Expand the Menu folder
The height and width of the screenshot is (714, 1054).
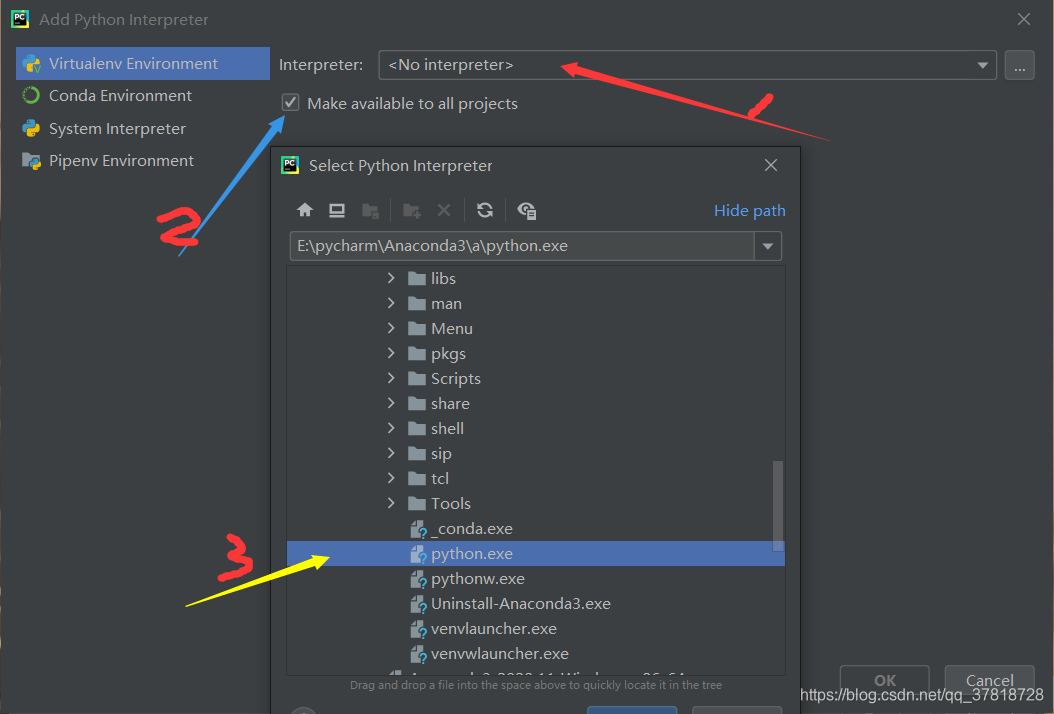pyautogui.click(x=391, y=328)
